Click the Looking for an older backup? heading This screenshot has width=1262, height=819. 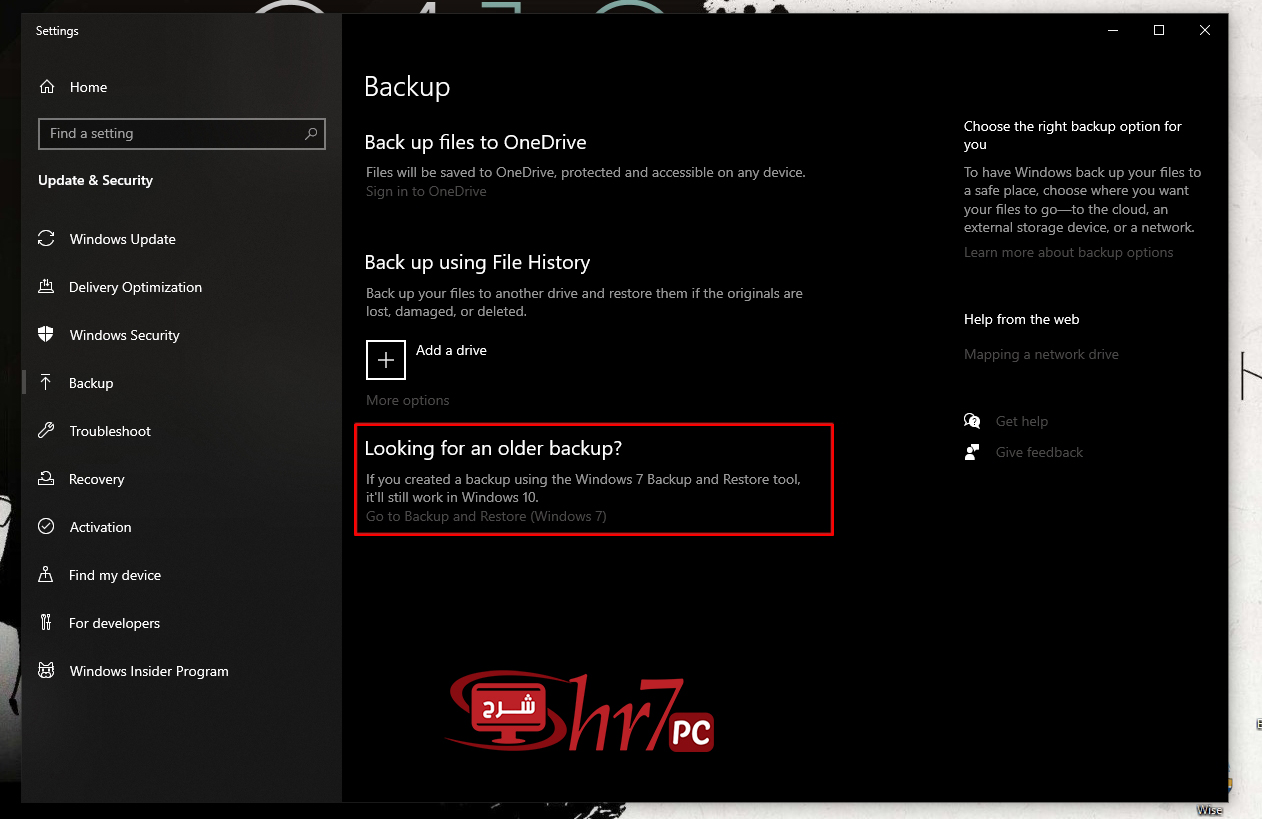493,448
